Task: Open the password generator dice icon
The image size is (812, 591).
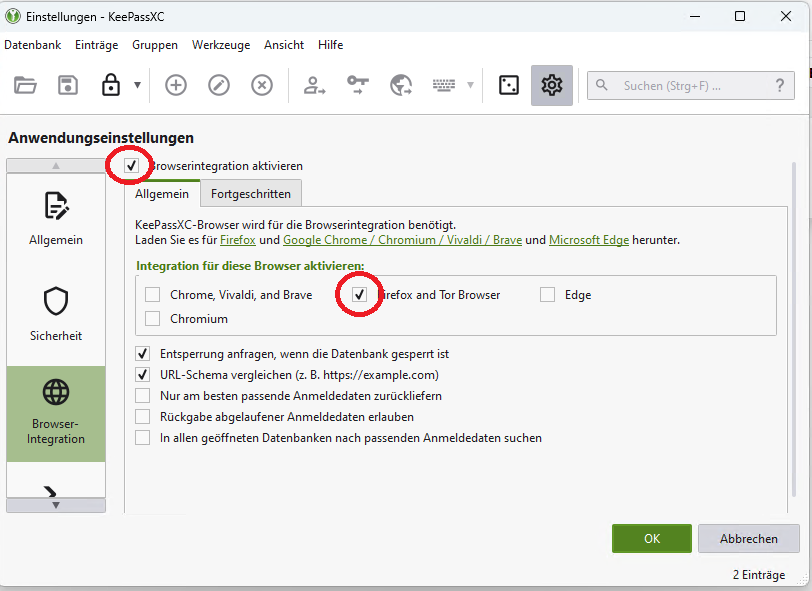Action: pos(509,85)
